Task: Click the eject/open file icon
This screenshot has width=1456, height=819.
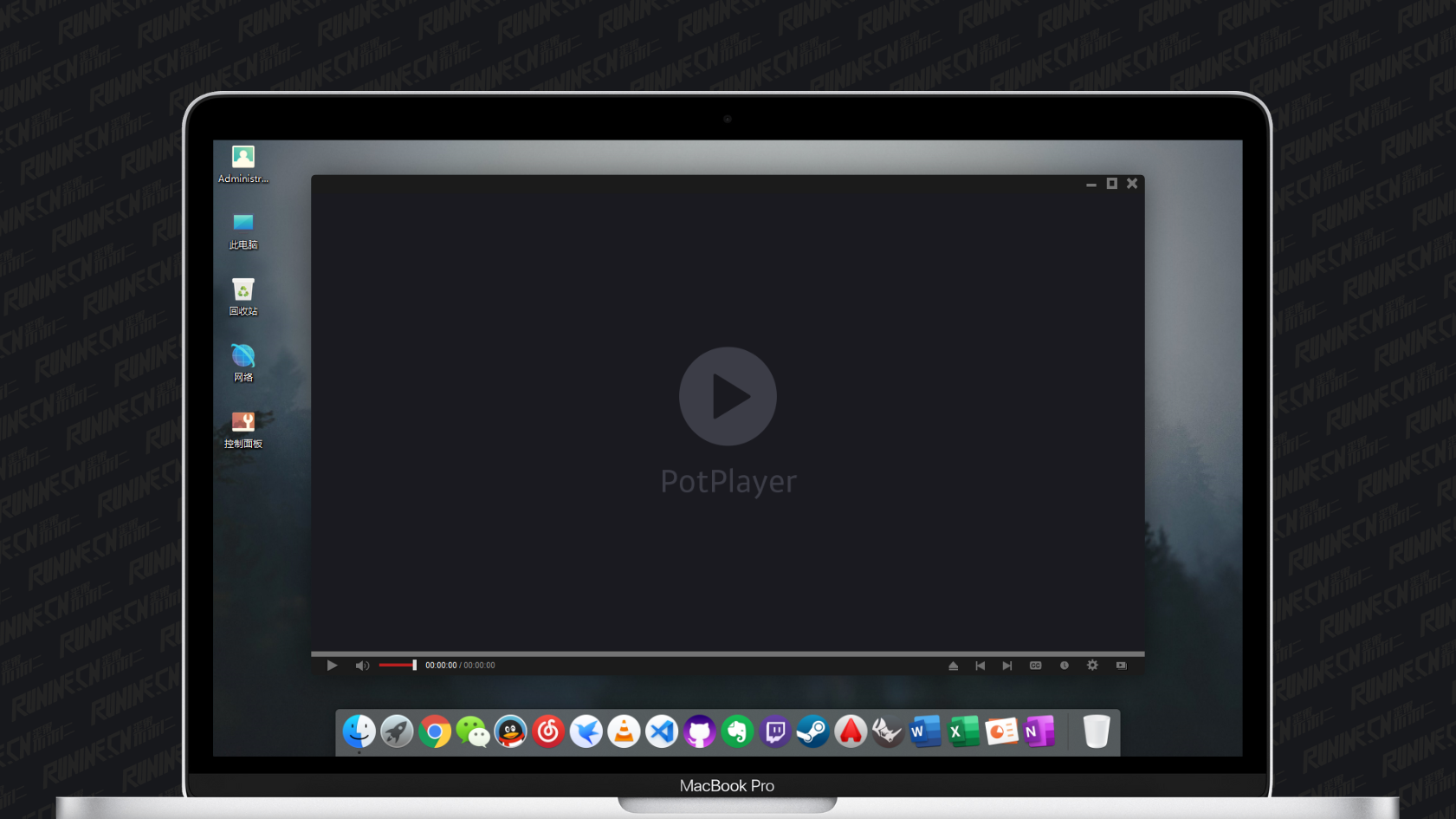Action: pos(953,666)
